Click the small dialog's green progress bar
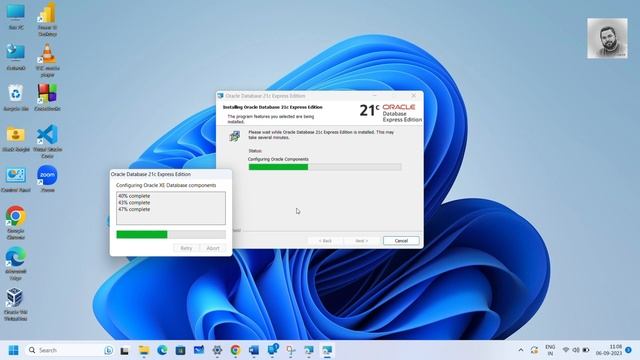Image resolution: width=640 pixels, height=360 pixels. pos(171,234)
